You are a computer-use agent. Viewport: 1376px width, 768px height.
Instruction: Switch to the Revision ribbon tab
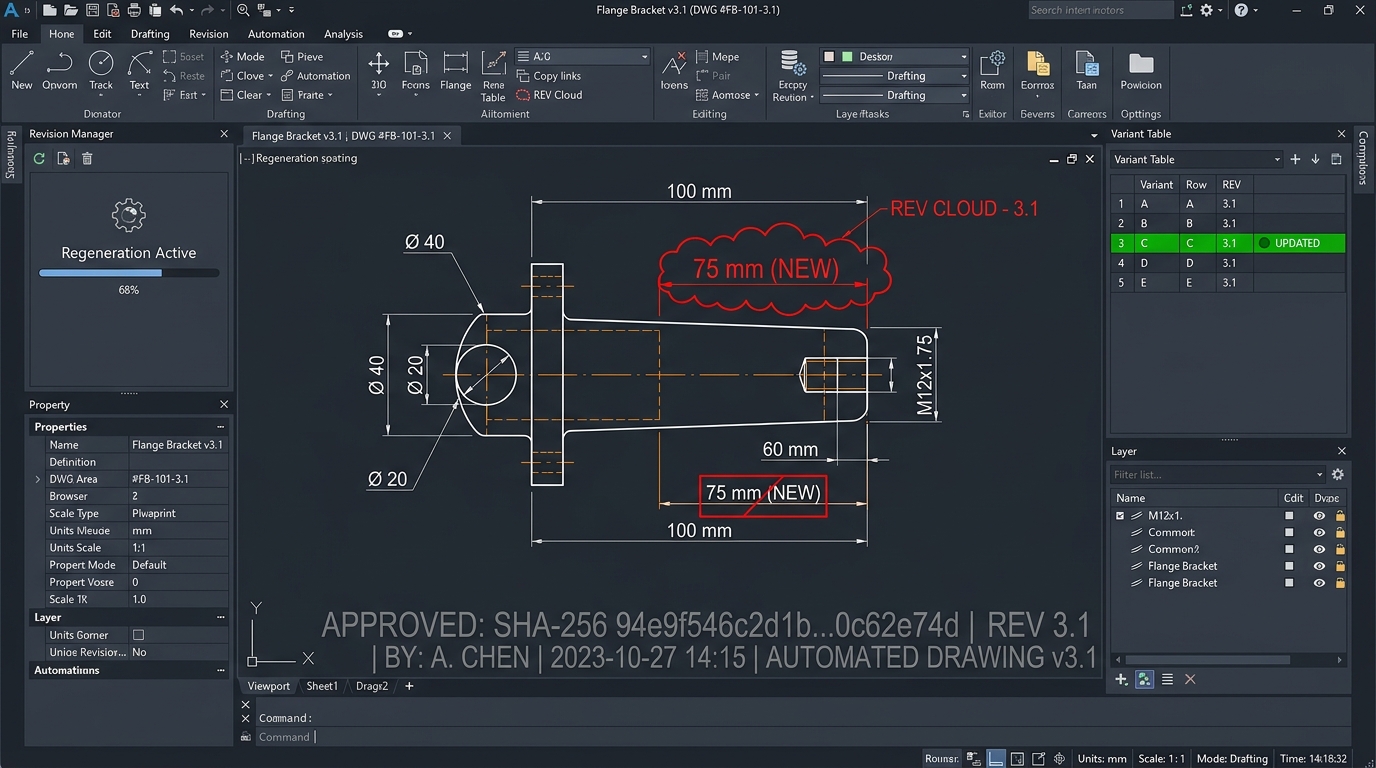(x=209, y=34)
